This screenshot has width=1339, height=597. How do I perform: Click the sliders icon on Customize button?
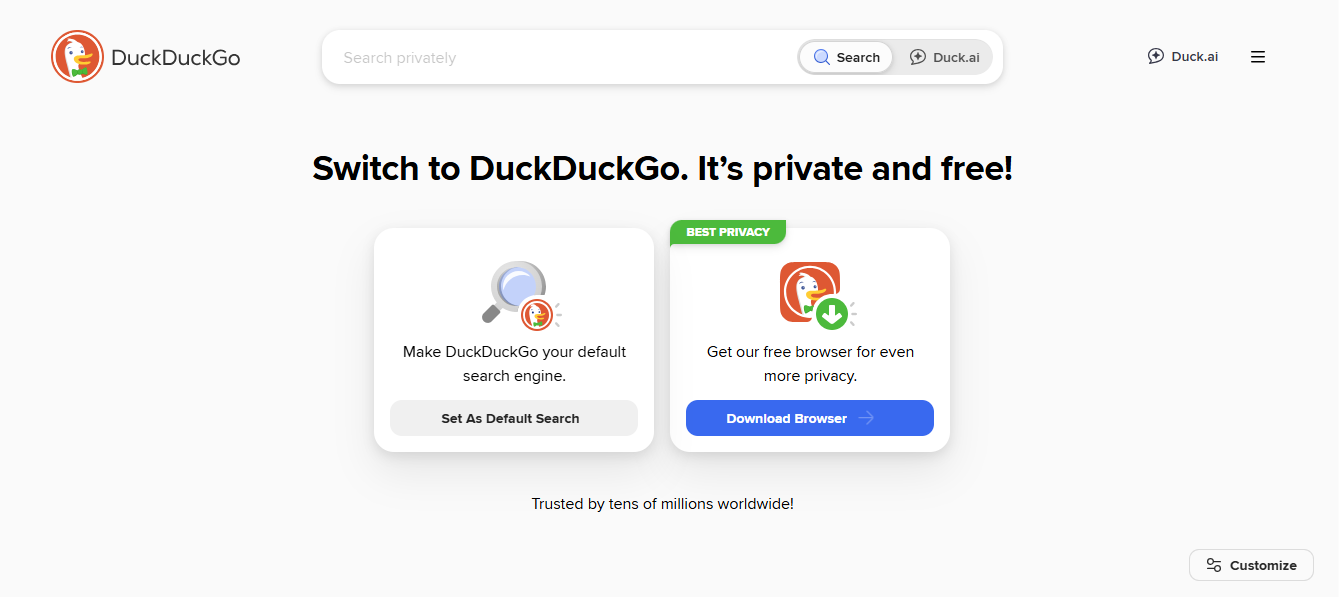click(1214, 565)
